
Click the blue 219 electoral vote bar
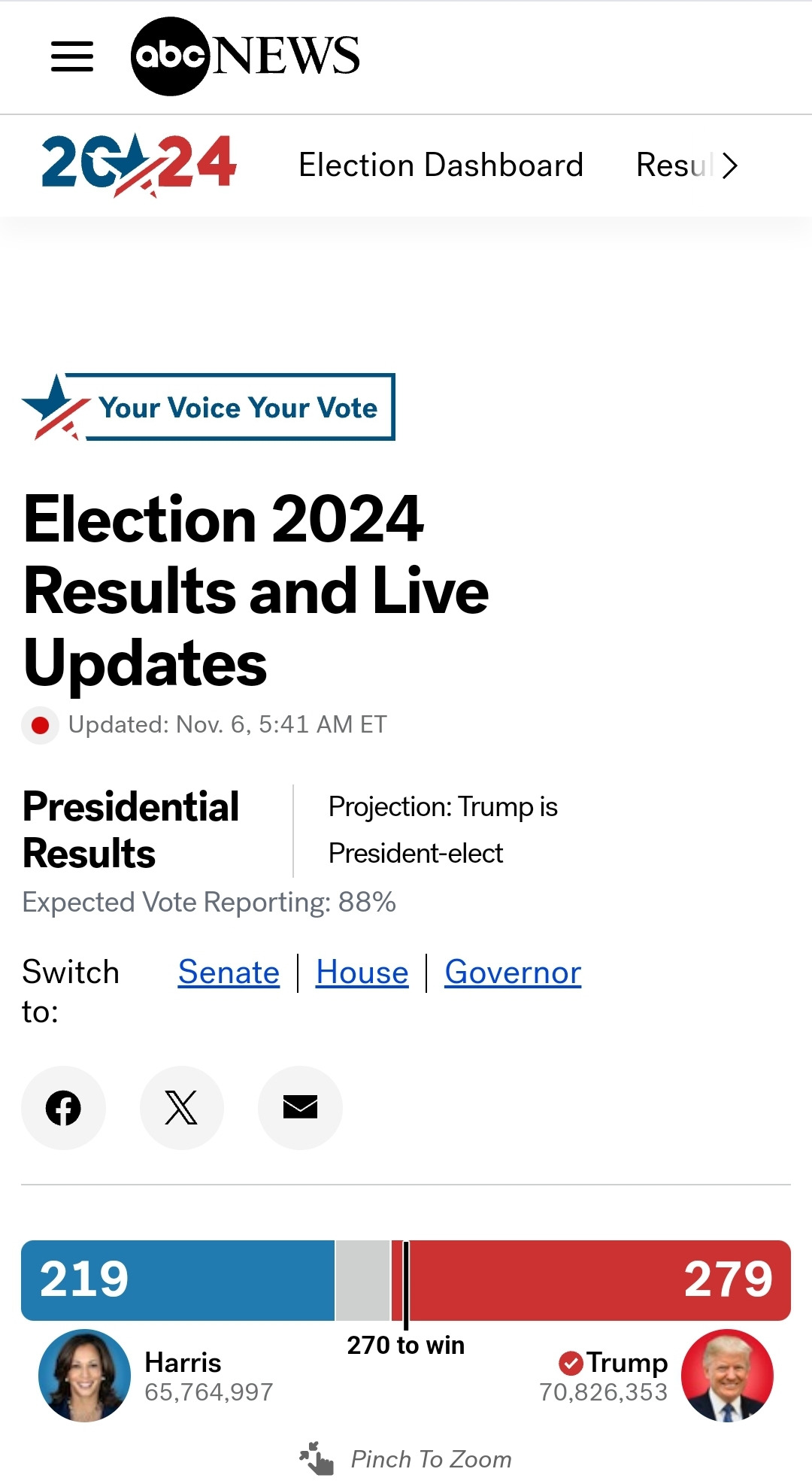[x=177, y=1279]
